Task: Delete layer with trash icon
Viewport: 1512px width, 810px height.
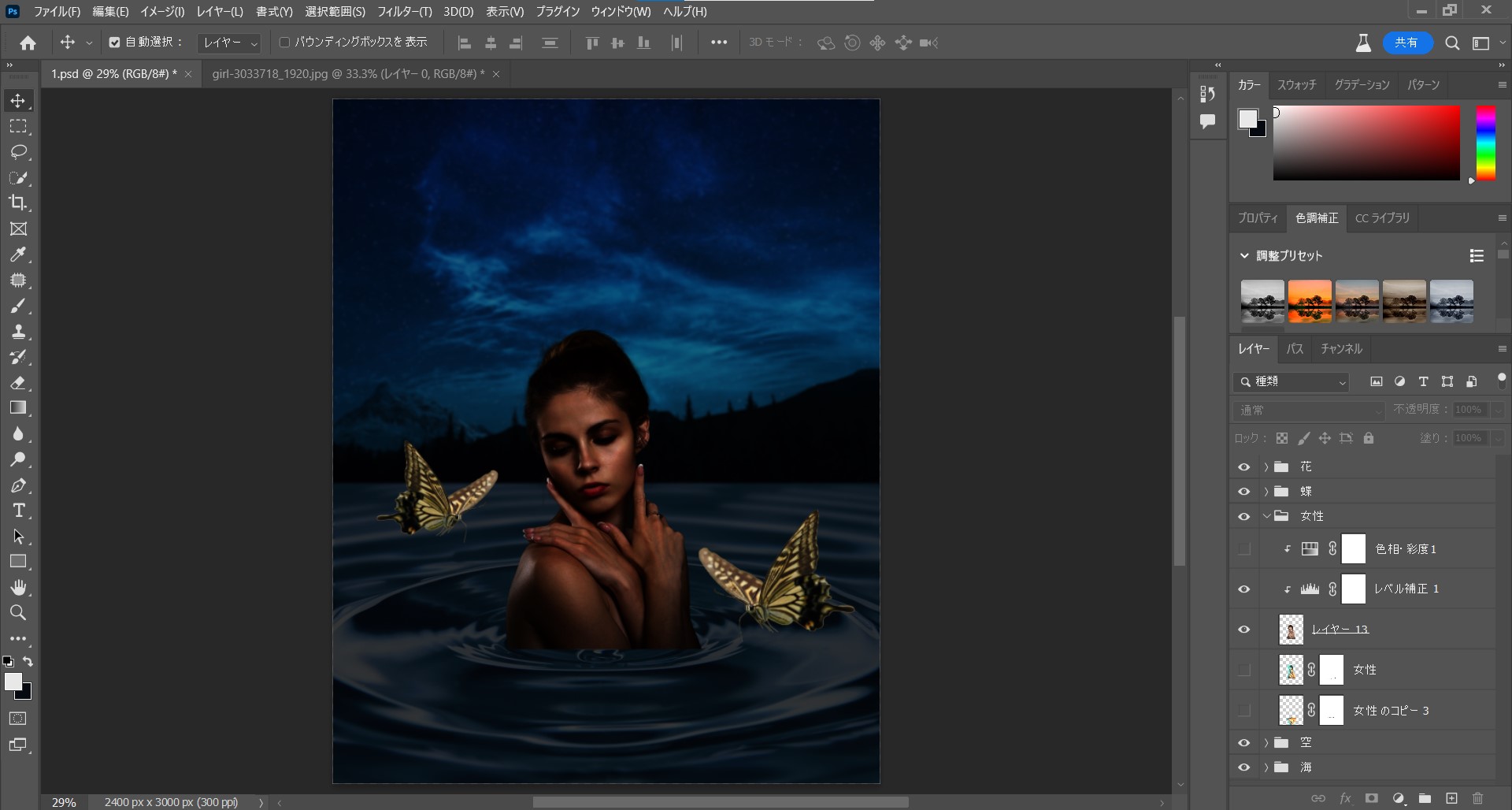Action: [x=1477, y=798]
